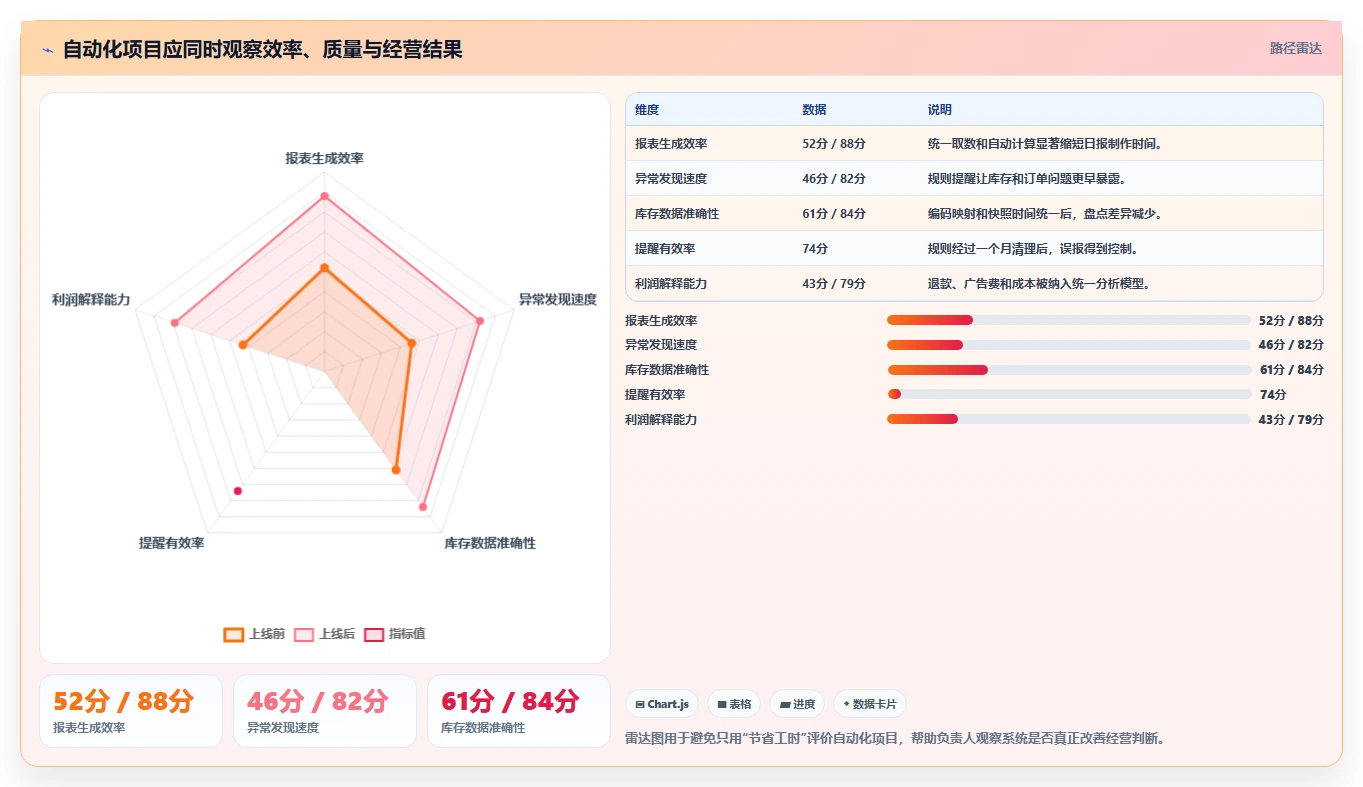Viewport: 1363px width, 787px height.
Task: Open the 46分 / 82分 data card
Action: (x=325, y=711)
